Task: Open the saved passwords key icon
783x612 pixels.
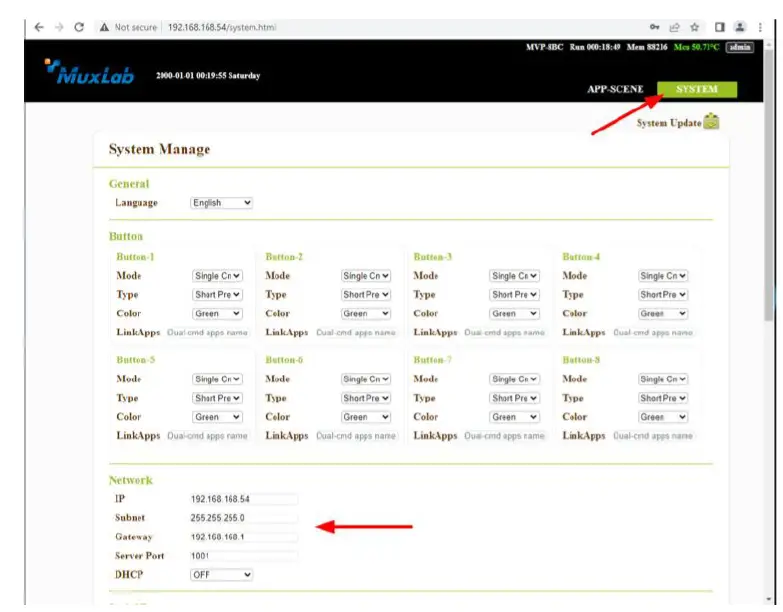Action: coord(655,27)
